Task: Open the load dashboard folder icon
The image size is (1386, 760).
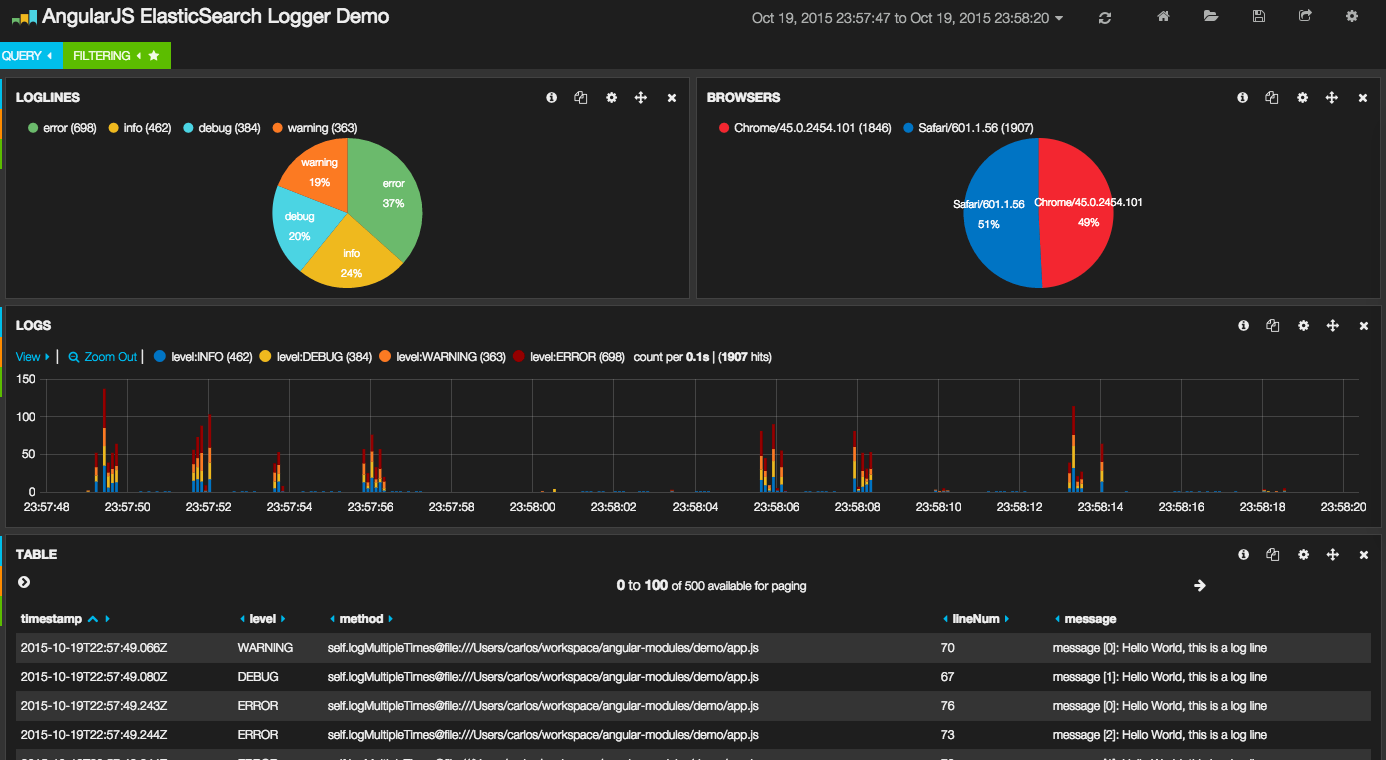Action: pos(1211,16)
